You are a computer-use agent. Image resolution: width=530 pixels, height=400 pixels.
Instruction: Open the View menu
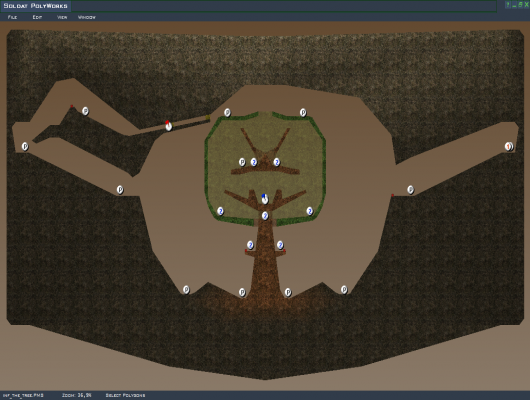pos(62,17)
